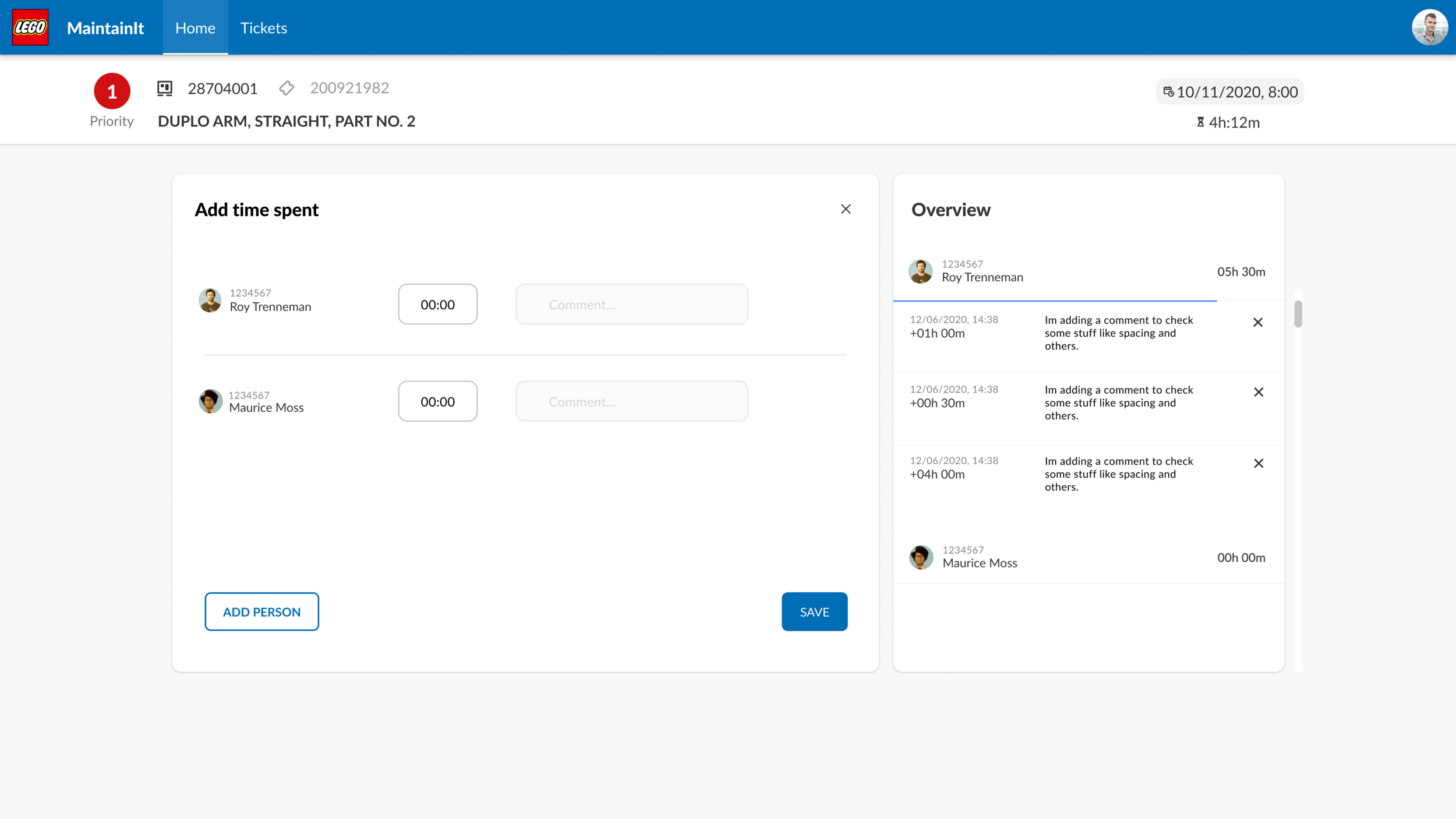Save the time spent entries
The width and height of the screenshot is (1456, 819).
pos(814,612)
